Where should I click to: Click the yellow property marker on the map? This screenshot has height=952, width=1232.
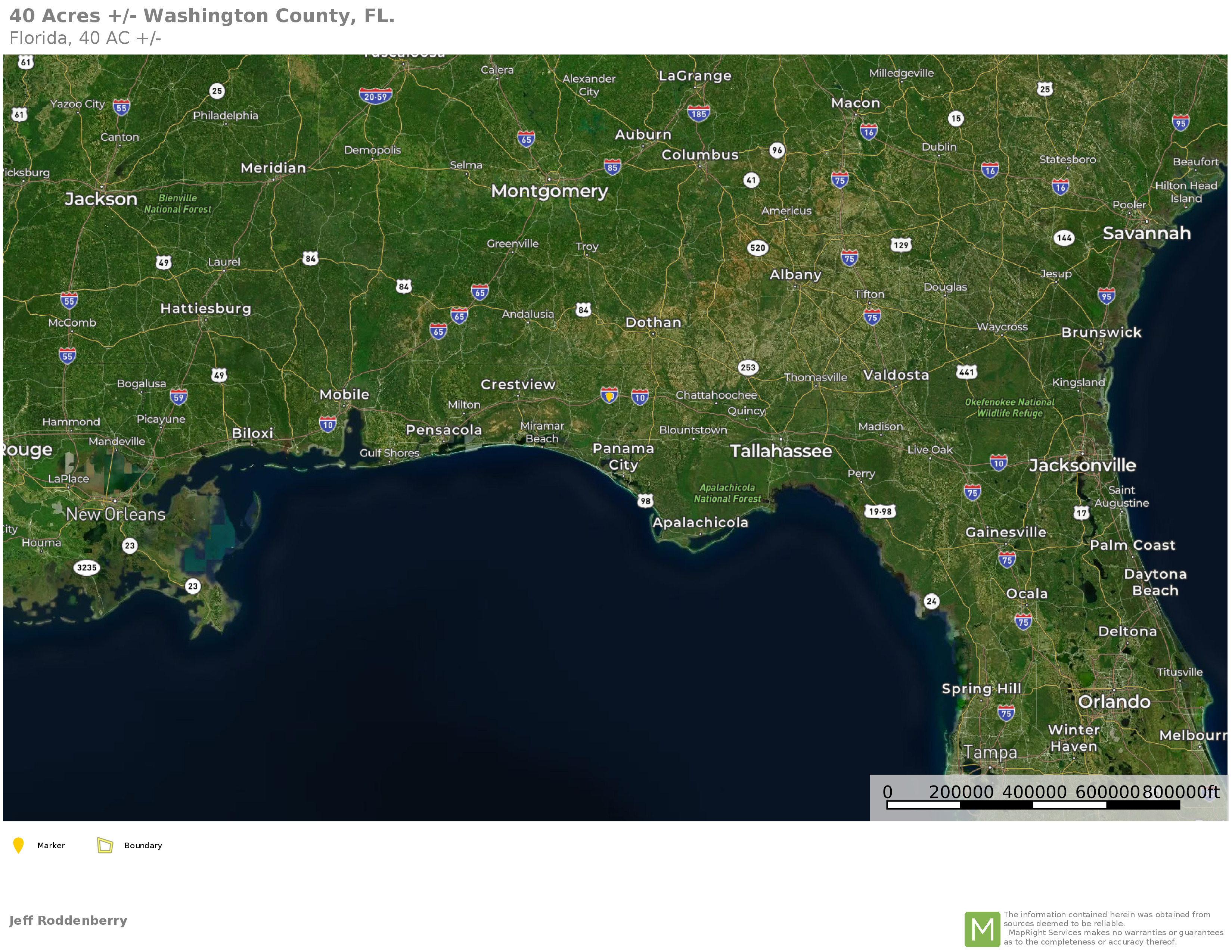point(609,396)
